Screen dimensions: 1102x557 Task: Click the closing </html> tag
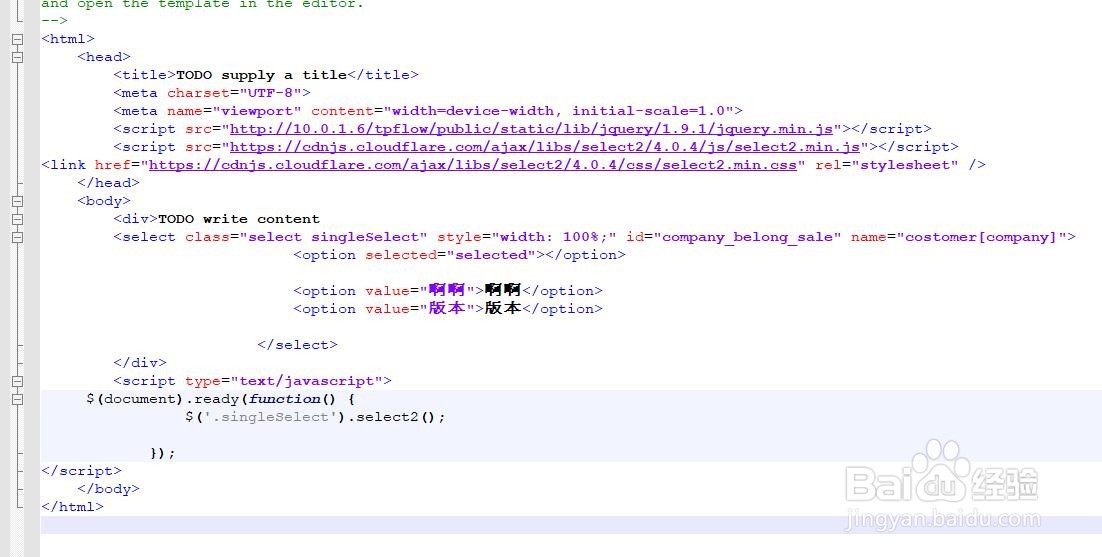[72, 506]
